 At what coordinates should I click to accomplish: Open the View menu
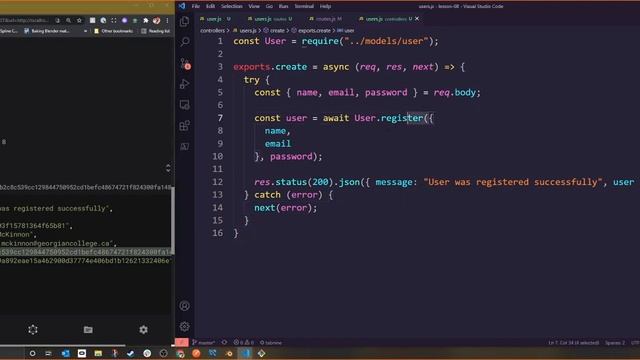pos(254,6)
